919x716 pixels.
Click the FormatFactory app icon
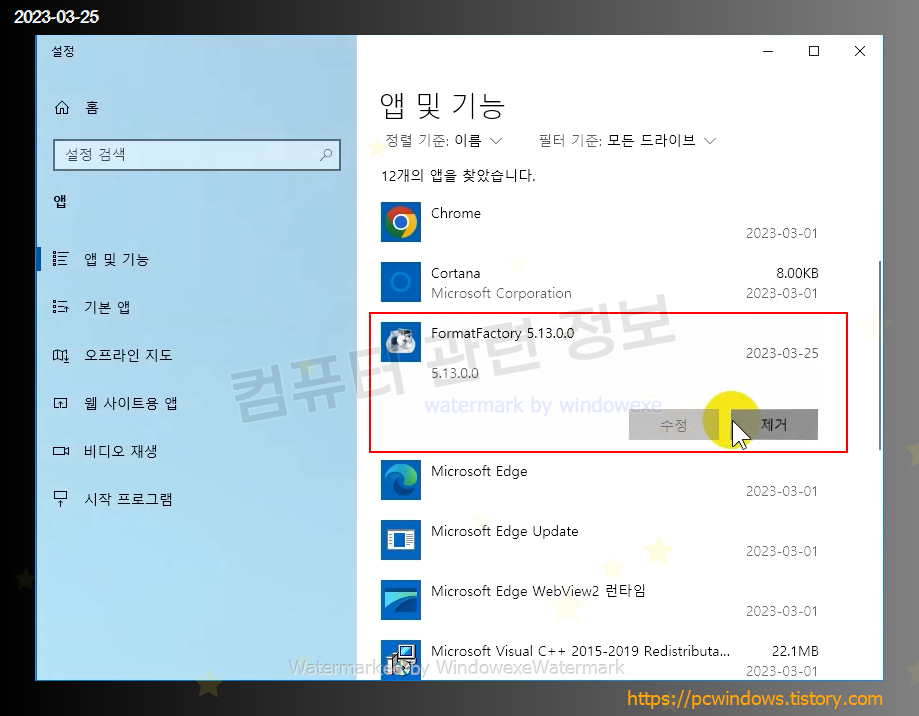[401, 342]
